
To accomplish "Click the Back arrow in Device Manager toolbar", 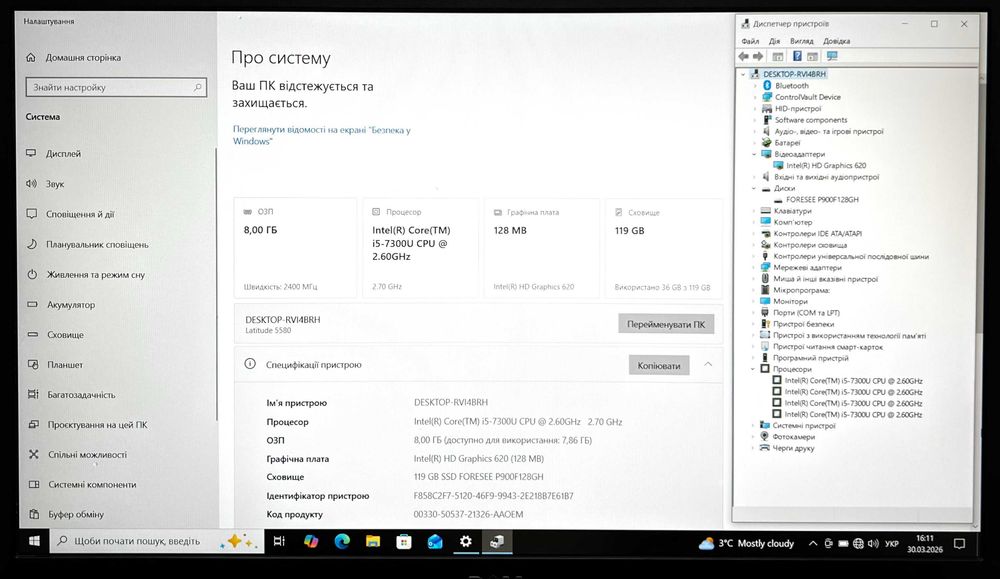I will coord(744,57).
